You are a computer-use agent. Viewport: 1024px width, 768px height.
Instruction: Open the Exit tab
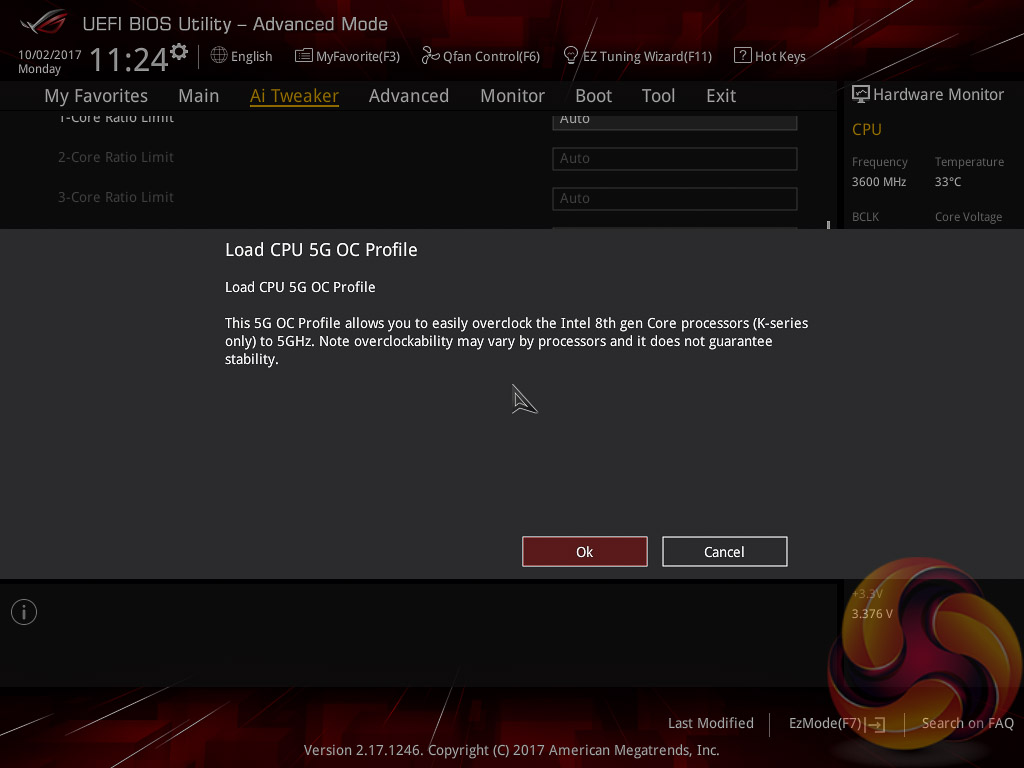pos(721,96)
